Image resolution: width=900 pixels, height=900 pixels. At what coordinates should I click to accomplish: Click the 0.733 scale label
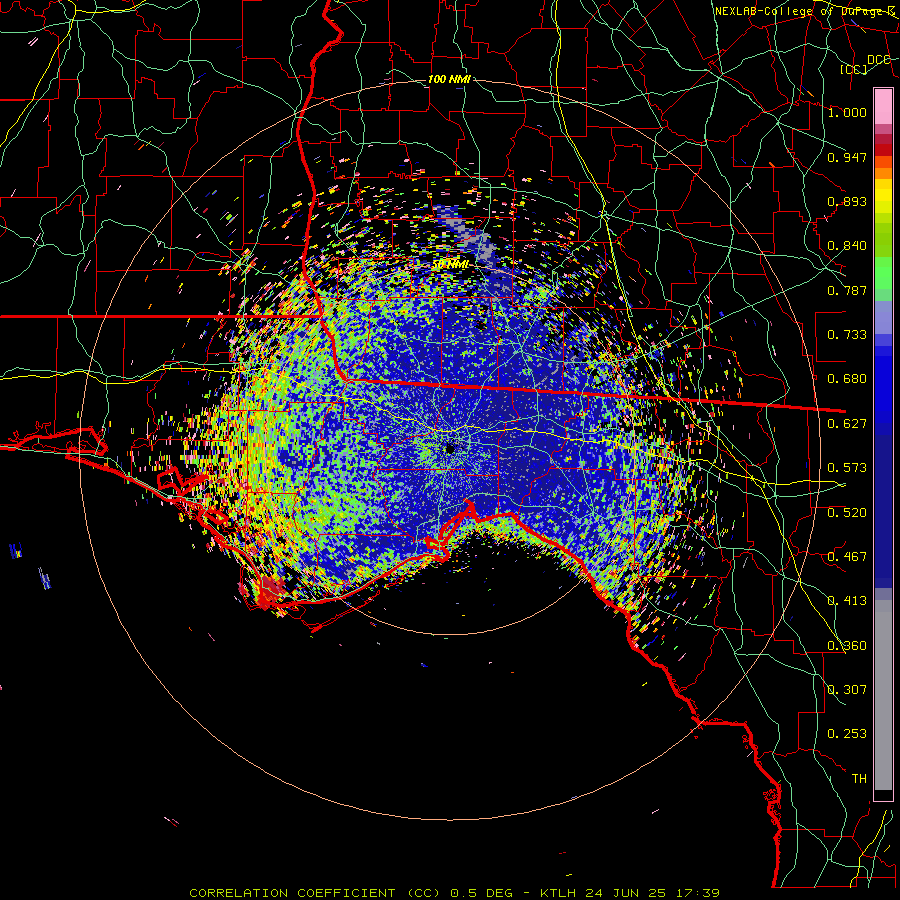(x=847, y=335)
